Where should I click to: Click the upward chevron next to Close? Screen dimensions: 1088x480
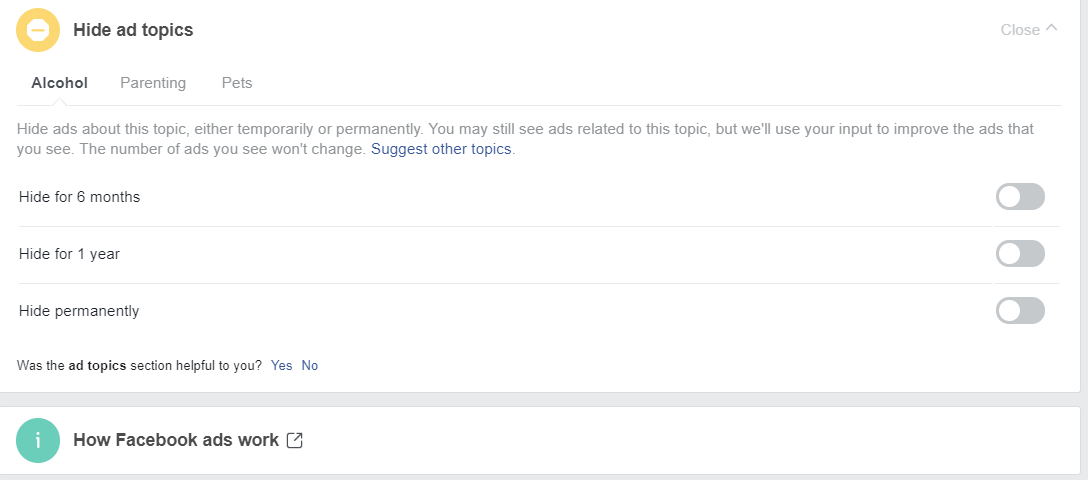coord(1051,29)
